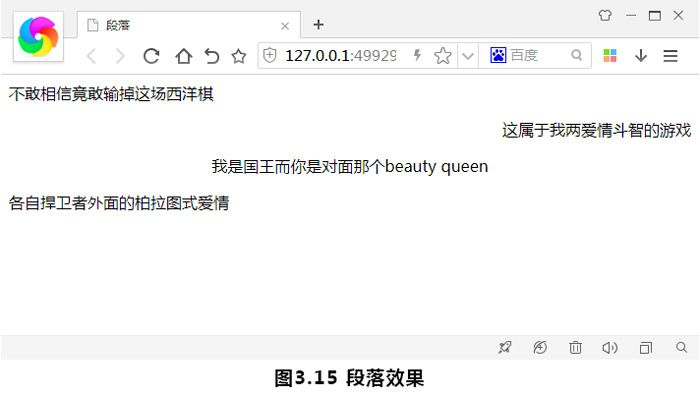Toggle speed mode lightning icon
The width and height of the screenshot is (700, 395).
417,55
